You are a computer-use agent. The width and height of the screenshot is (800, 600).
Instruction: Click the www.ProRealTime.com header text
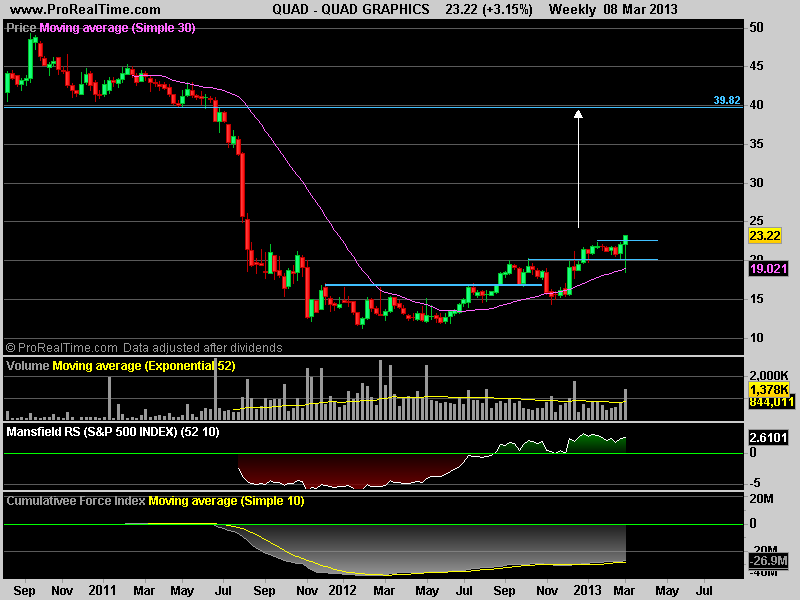click(85, 9)
